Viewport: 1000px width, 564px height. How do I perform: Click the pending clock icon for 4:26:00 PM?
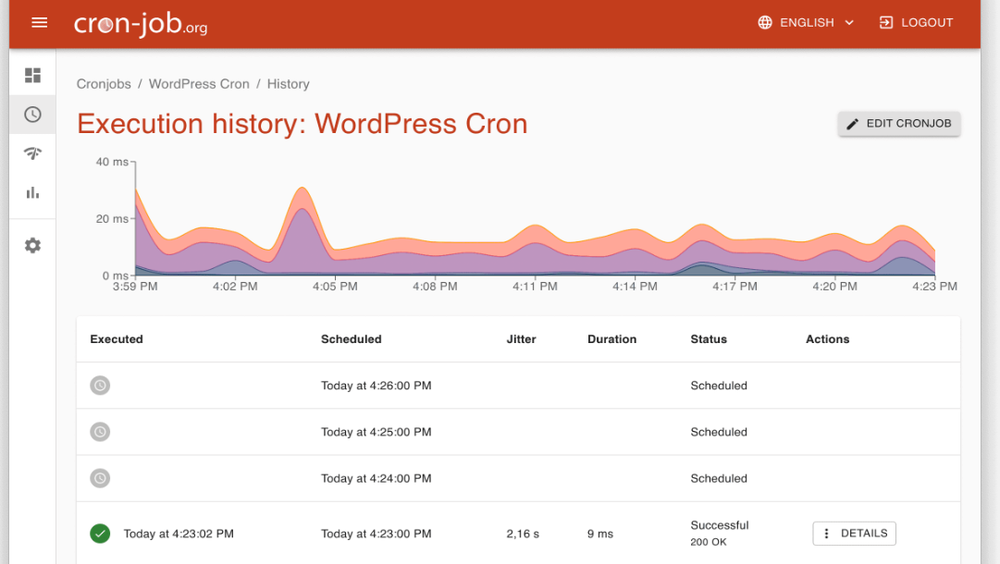tap(99, 385)
